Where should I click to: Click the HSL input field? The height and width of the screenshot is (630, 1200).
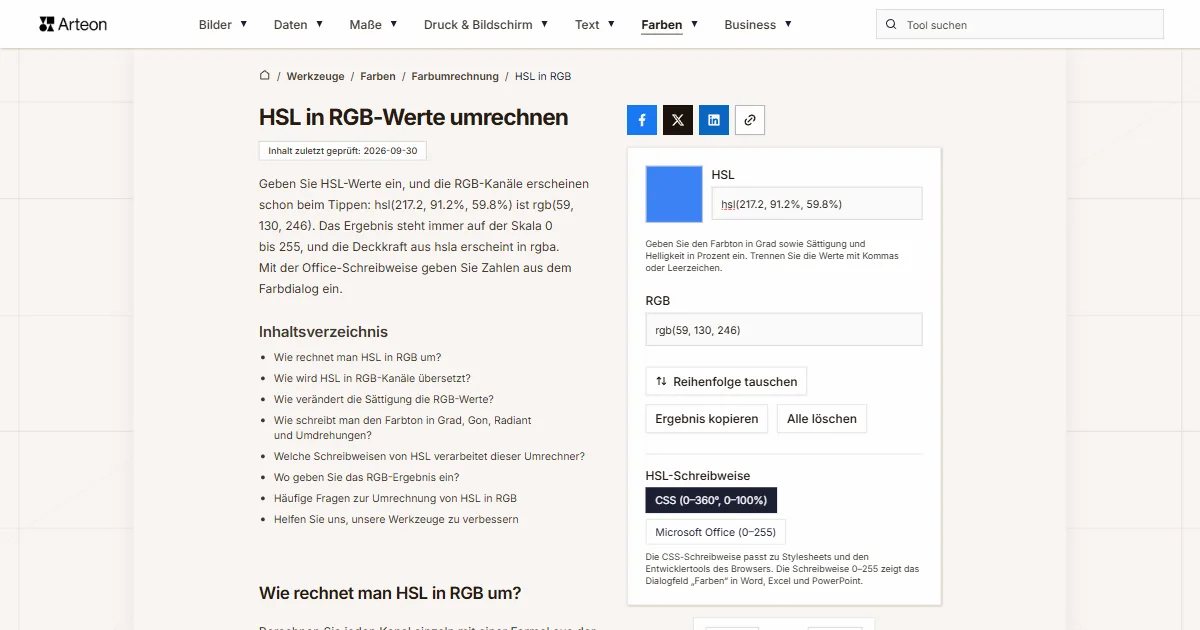[817, 203]
